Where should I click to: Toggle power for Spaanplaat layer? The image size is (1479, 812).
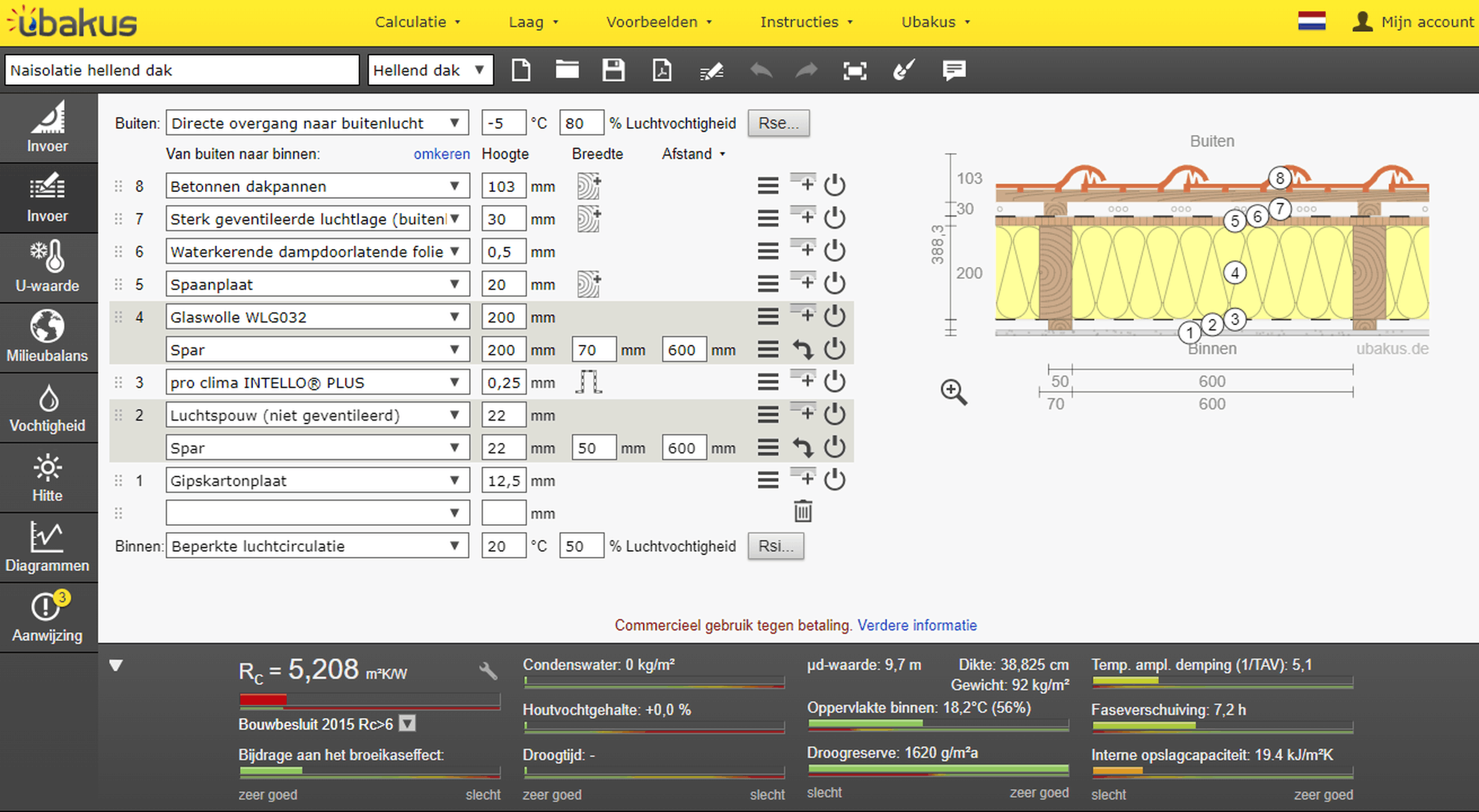coord(835,284)
